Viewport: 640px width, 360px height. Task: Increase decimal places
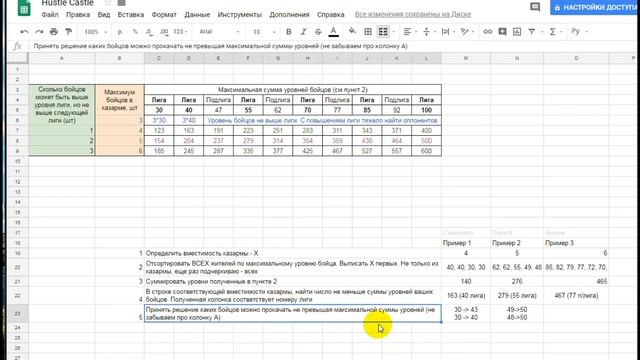(x=164, y=32)
